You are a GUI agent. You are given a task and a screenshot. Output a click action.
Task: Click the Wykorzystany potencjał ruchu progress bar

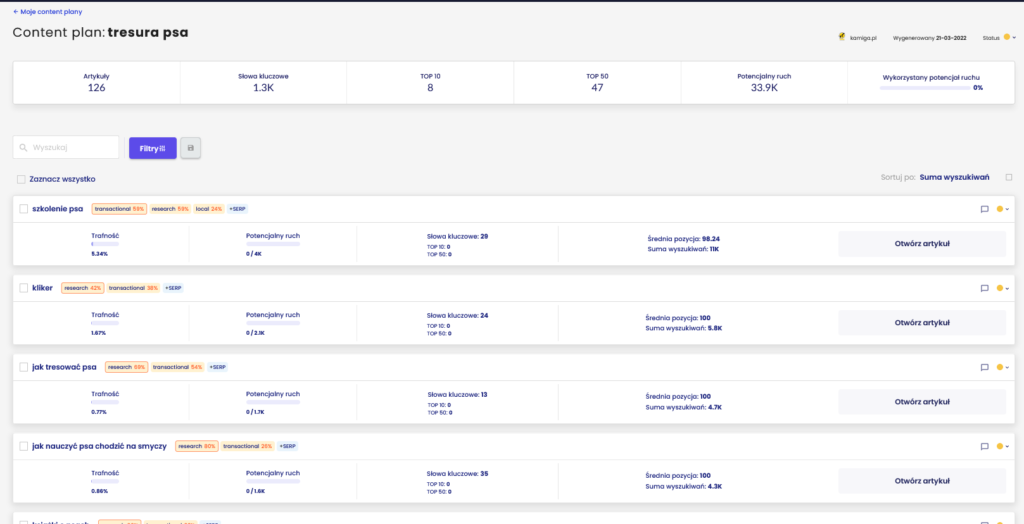click(924, 88)
